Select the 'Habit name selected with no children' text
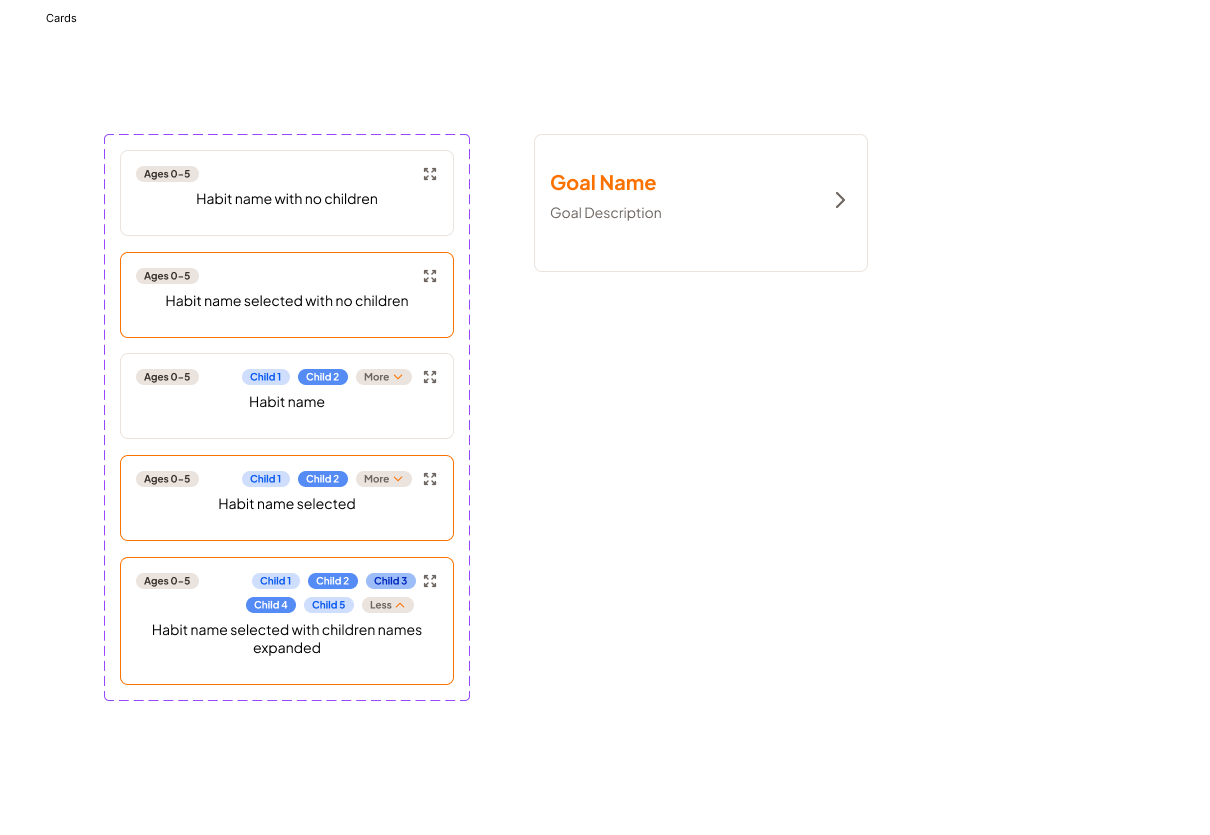The width and height of the screenshot is (1210, 835). pos(287,301)
